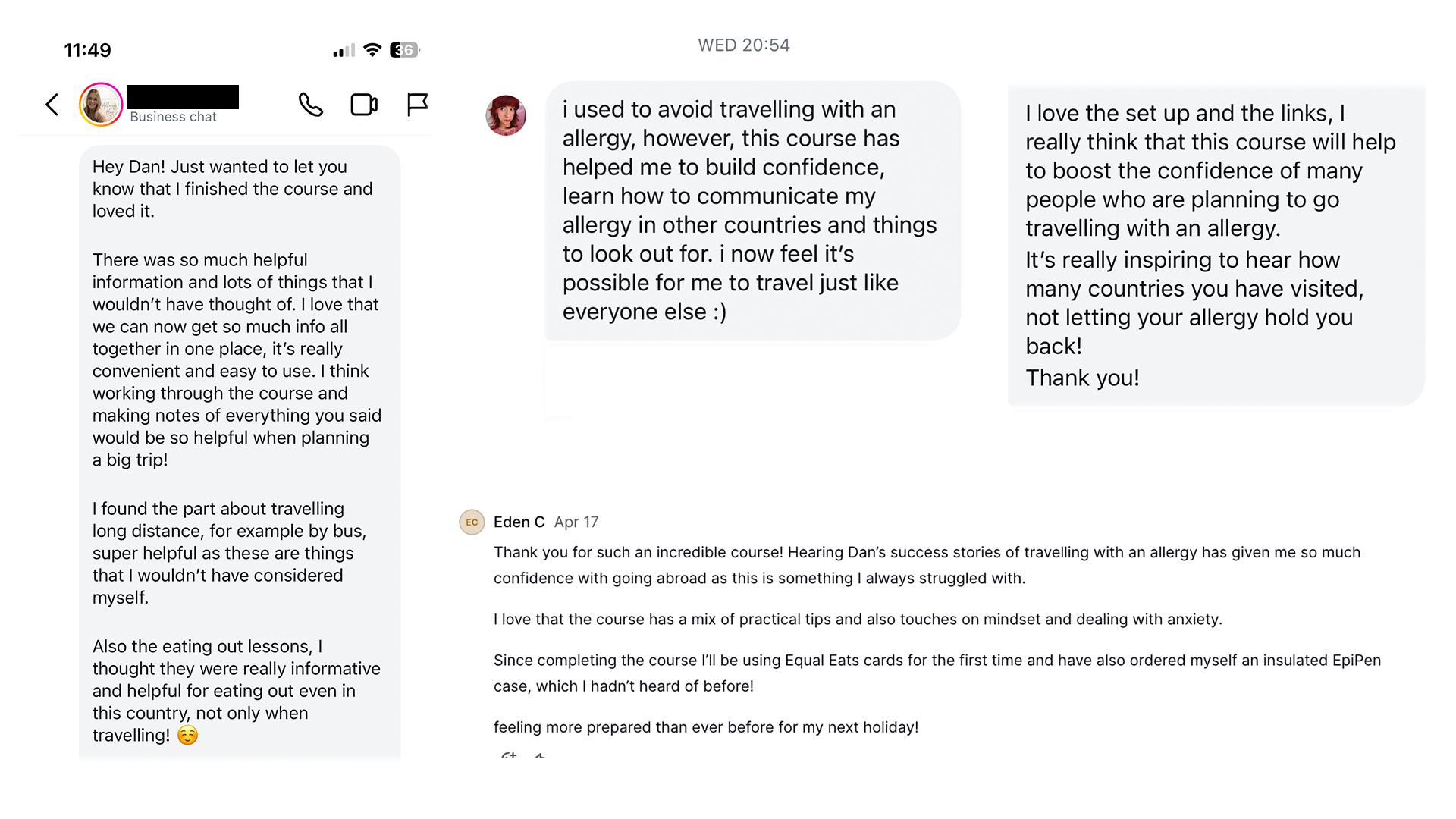Image resolution: width=1456 pixels, height=819 pixels.
Task: Click the Apr 17 comment date
Action: click(576, 522)
